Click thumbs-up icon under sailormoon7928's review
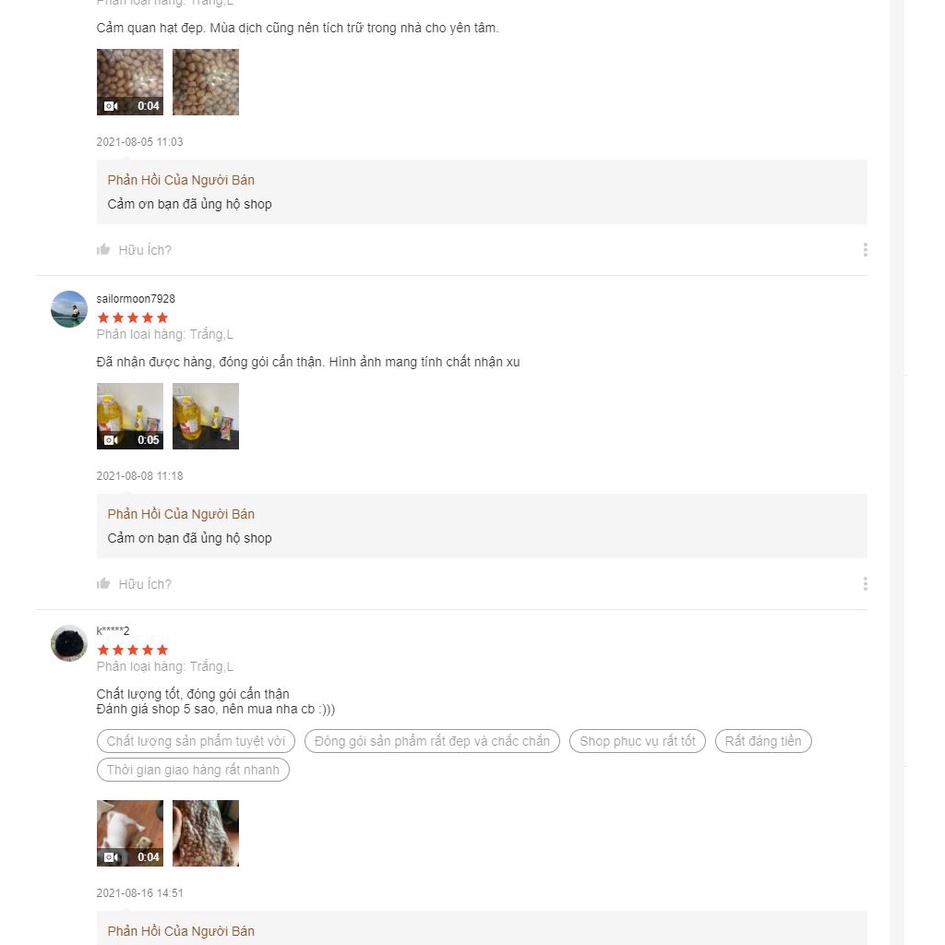 click(x=103, y=584)
